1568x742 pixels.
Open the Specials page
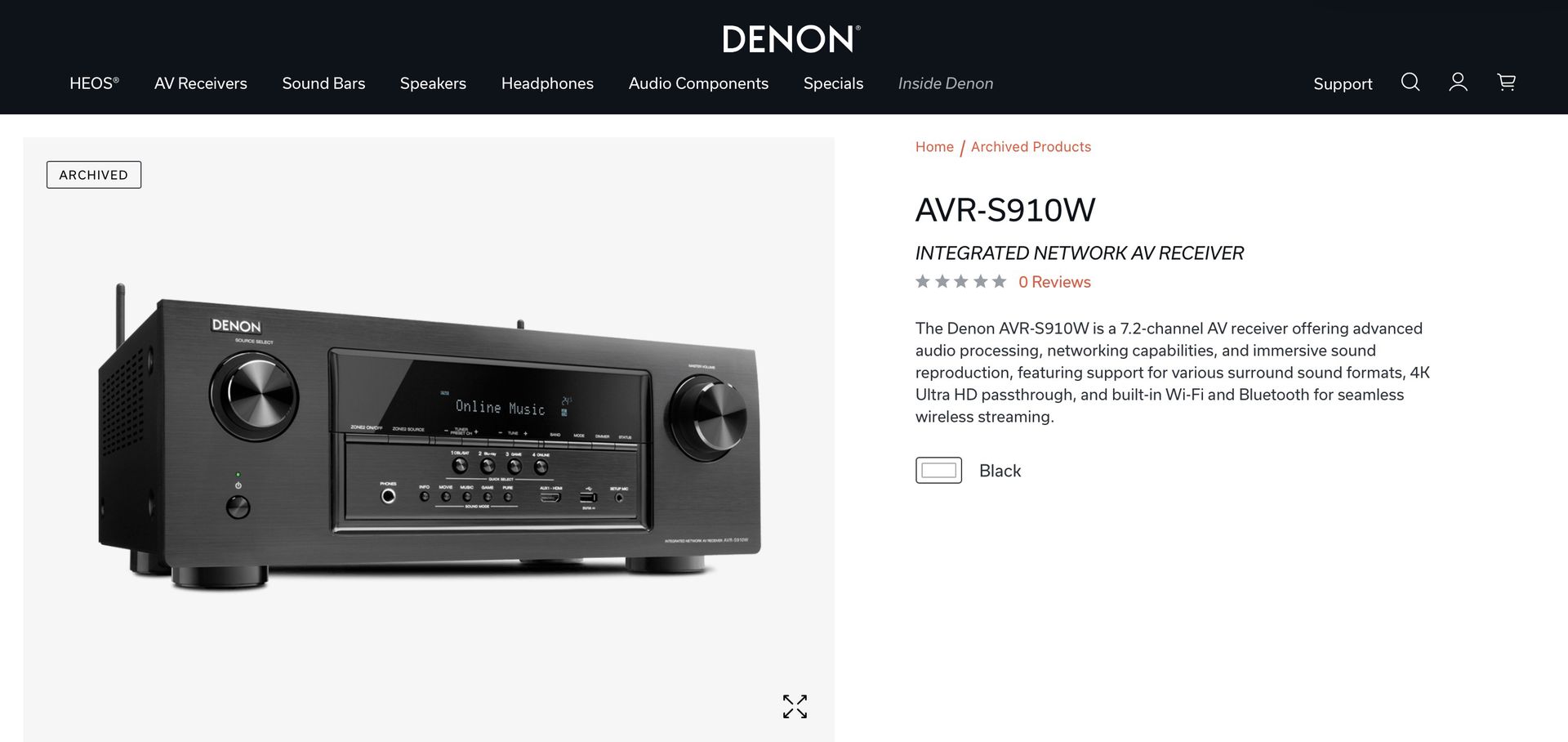coord(833,83)
